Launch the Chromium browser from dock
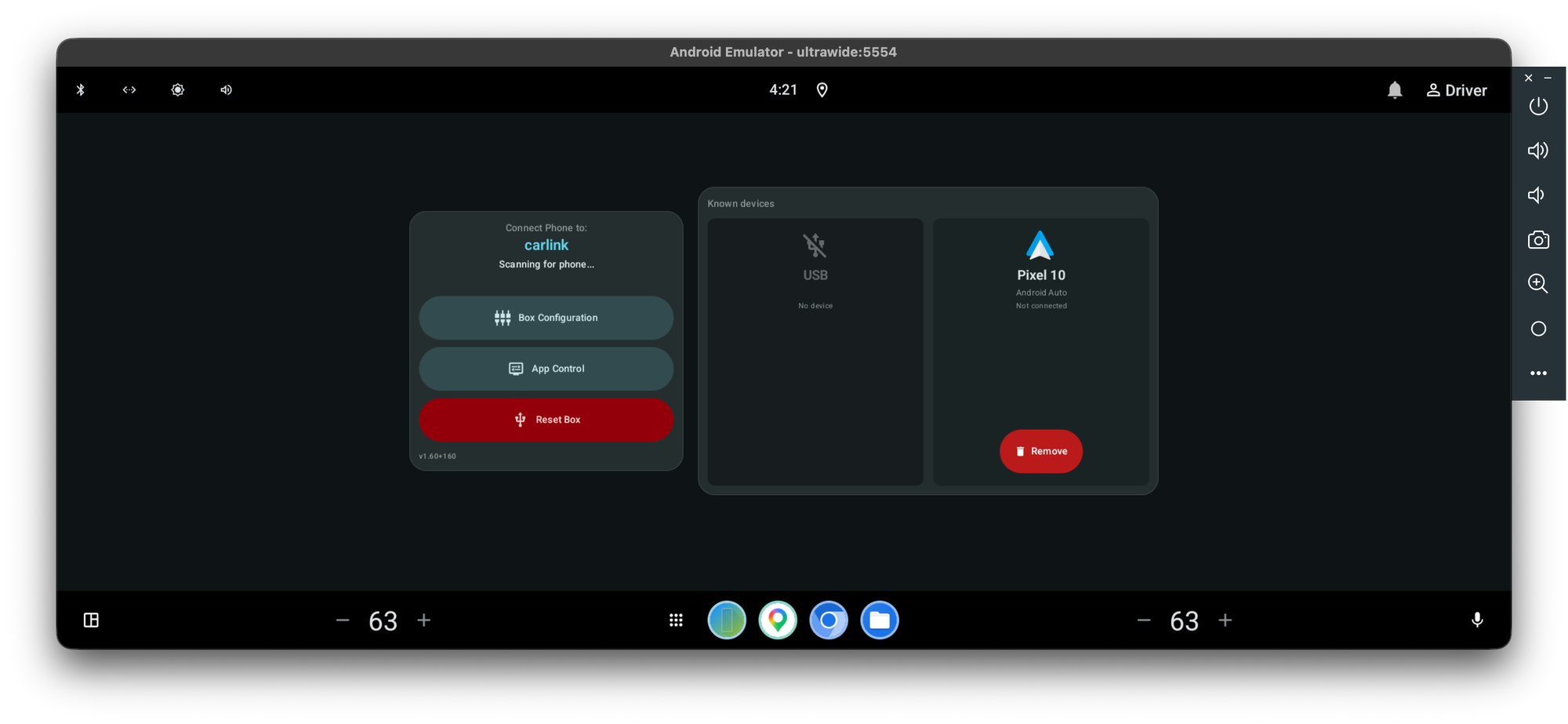Viewport: 1568px width, 724px height. pos(829,620)
